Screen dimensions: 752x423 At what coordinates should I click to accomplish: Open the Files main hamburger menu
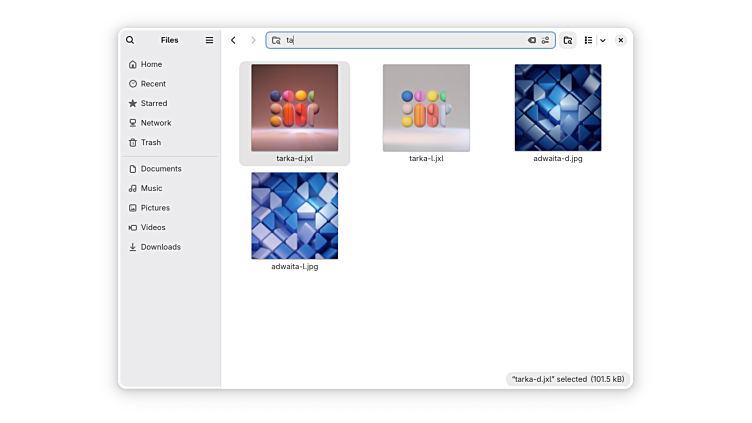(x=209, y=40)
